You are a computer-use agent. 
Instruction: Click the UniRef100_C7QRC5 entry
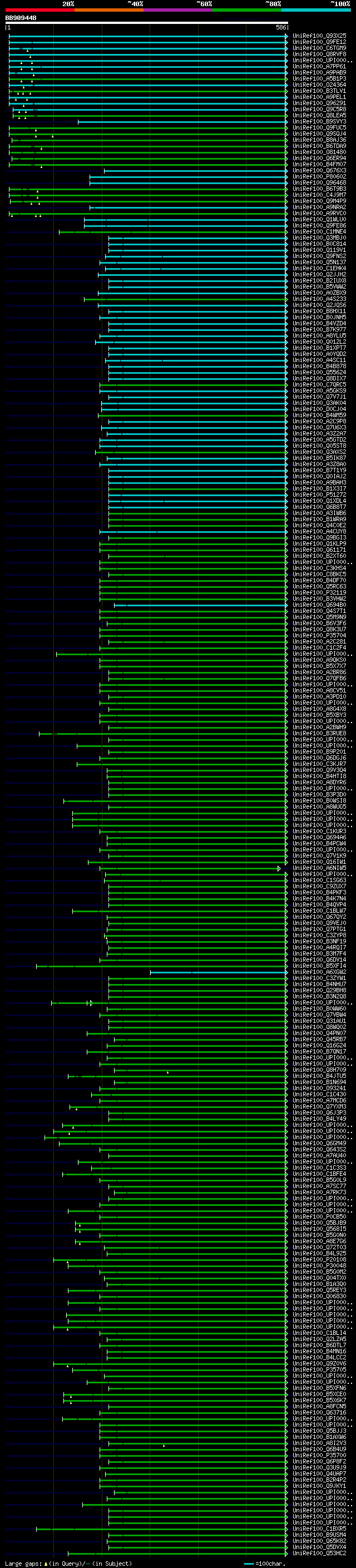319,385
